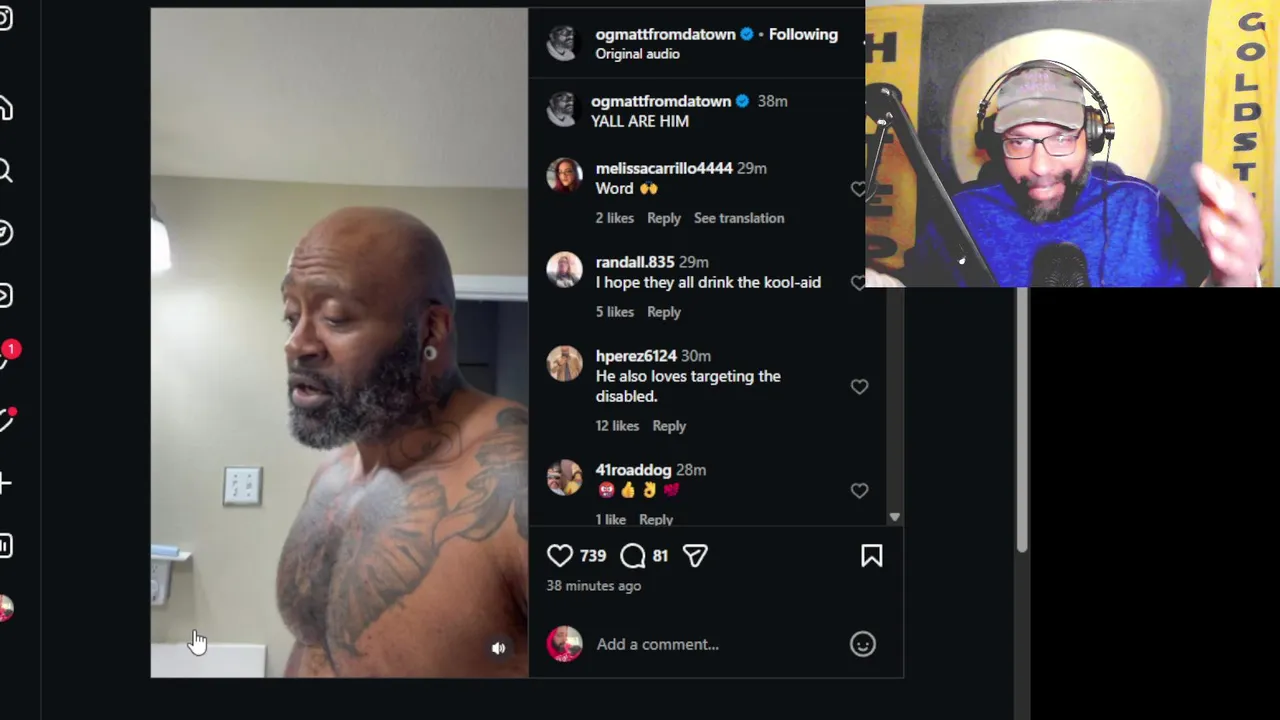The image size is (1280, 720).
Task: Click the Create plus icon in sidebar
Action: [x=5, y=484]
